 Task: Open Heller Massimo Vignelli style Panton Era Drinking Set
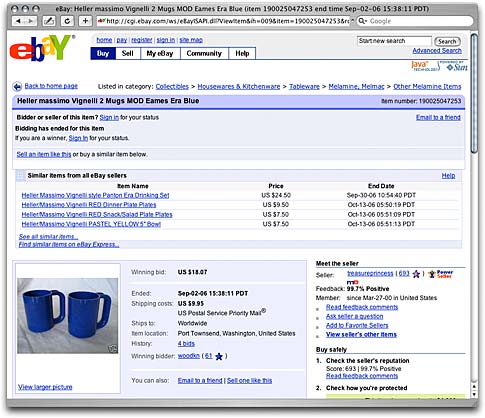95,195
